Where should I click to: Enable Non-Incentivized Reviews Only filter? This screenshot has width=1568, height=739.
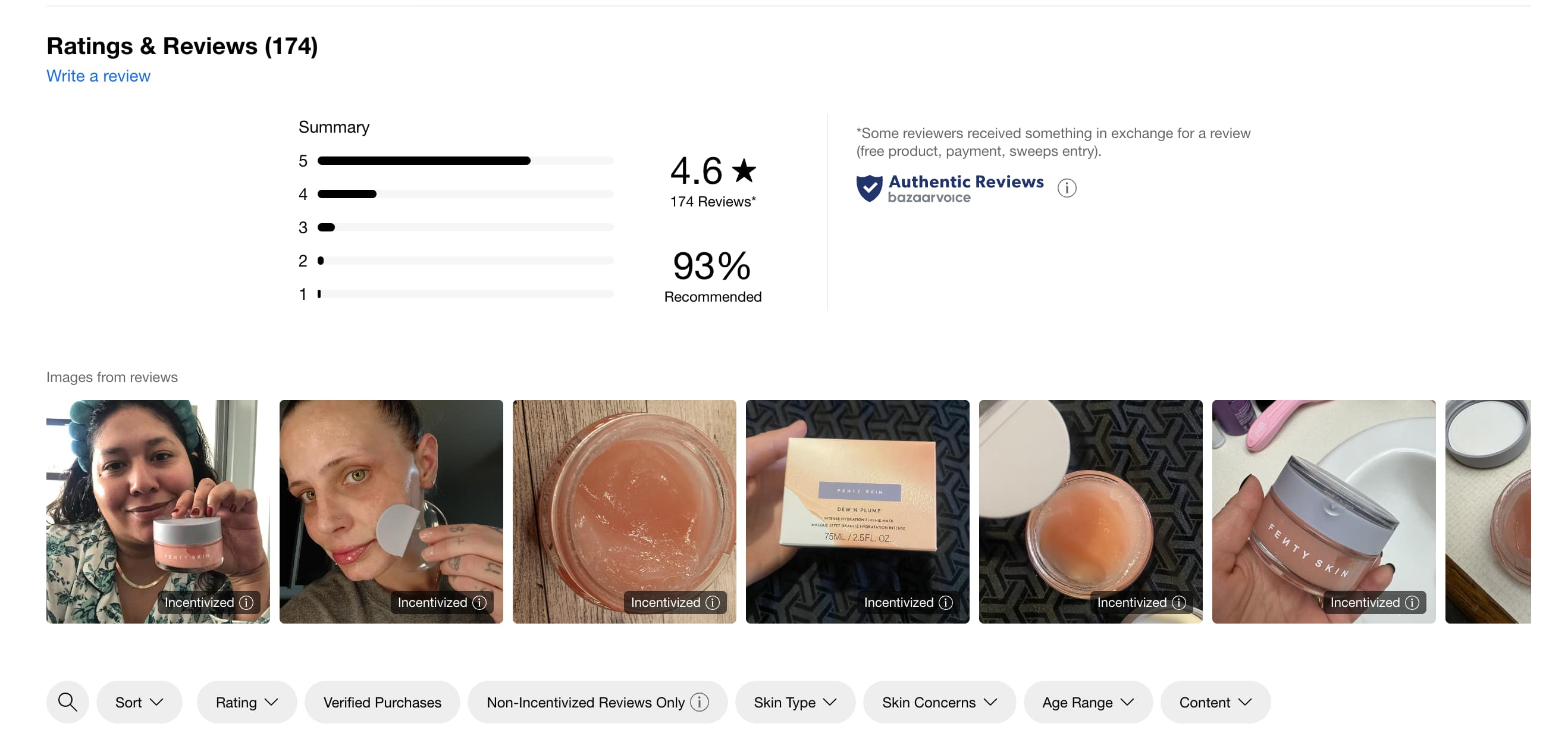(585, 702)
